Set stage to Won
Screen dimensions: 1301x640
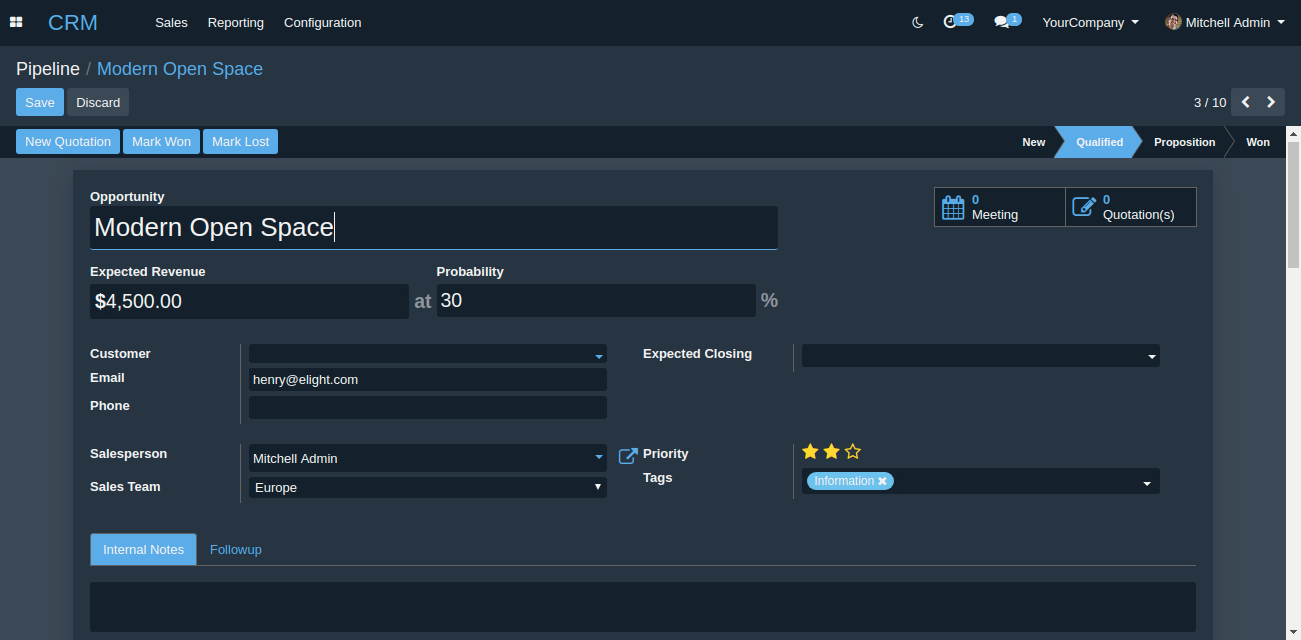pos(1258,142)
